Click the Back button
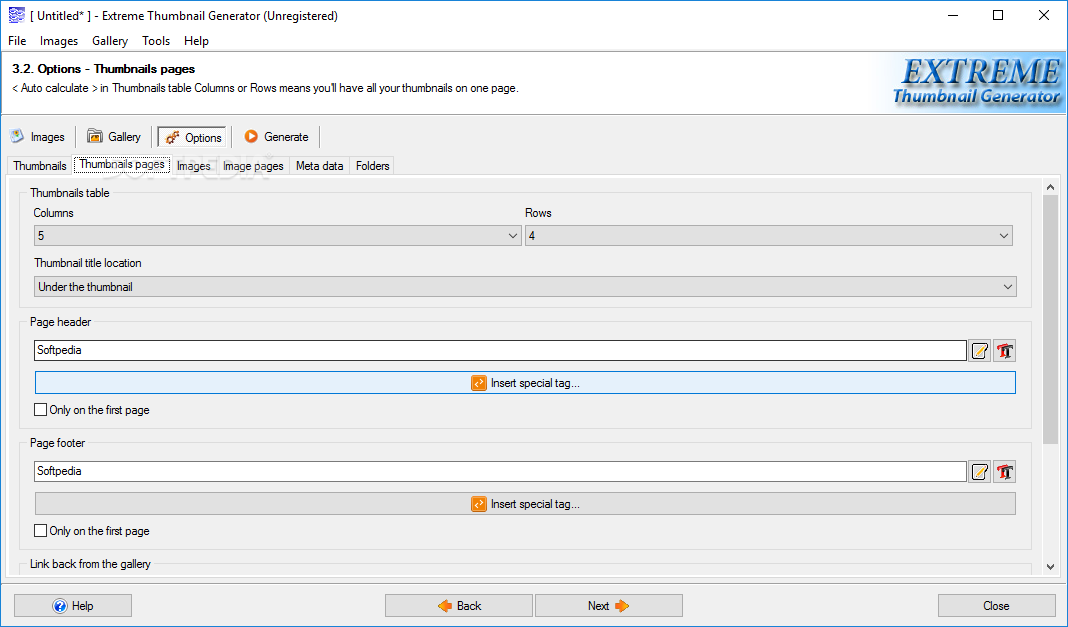 click(458, 606)
